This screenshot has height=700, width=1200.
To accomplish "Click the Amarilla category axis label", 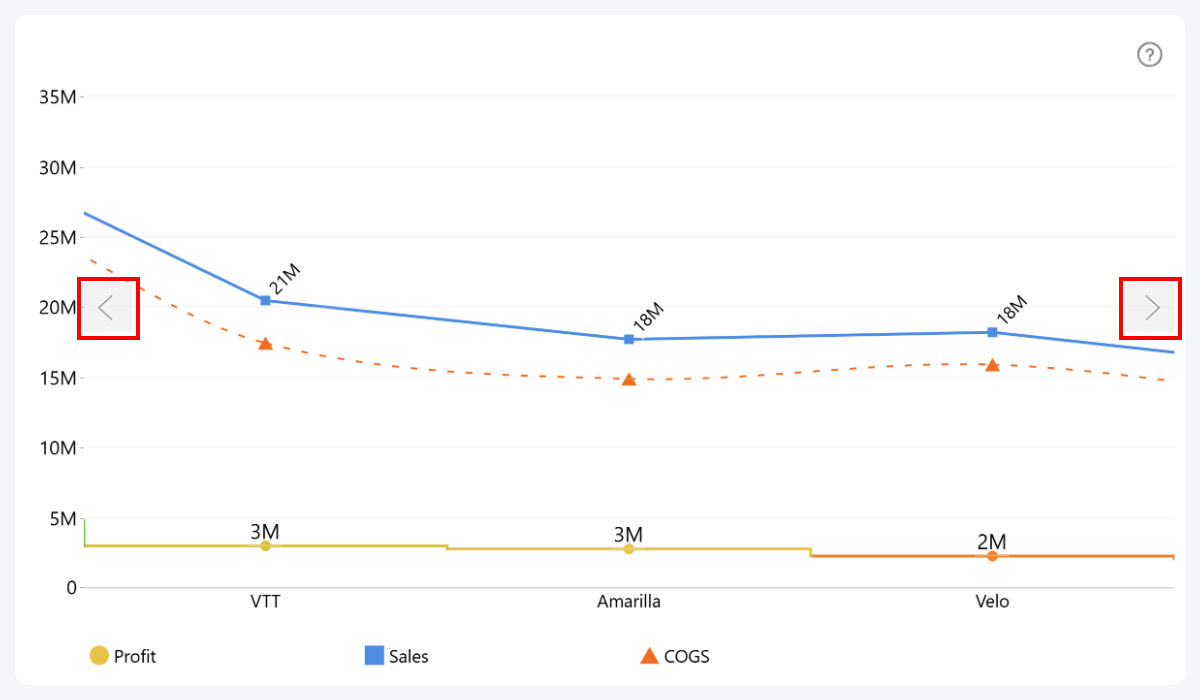I will tap(629, 602).
